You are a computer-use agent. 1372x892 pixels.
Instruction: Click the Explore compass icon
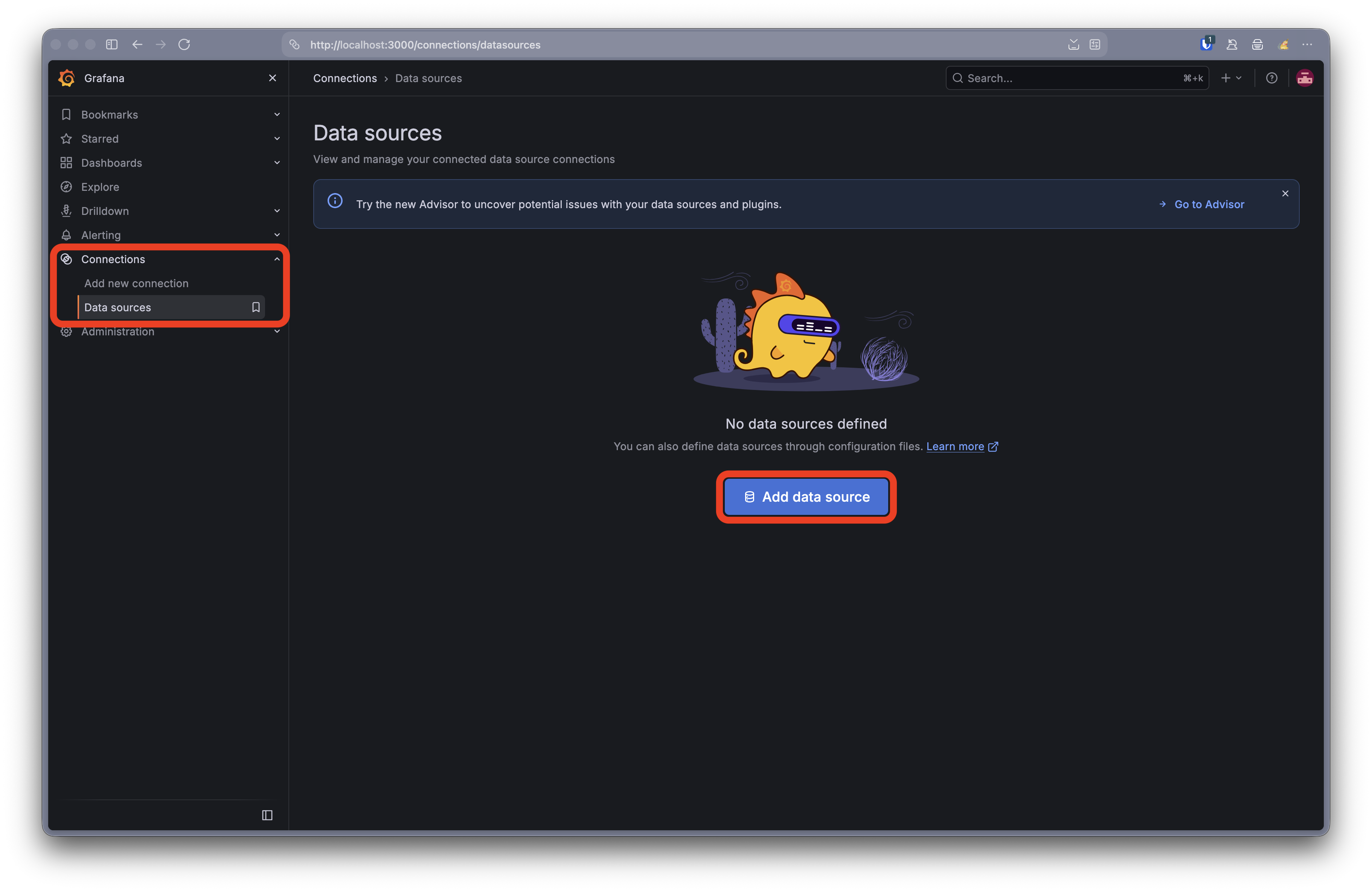[66, 187]
